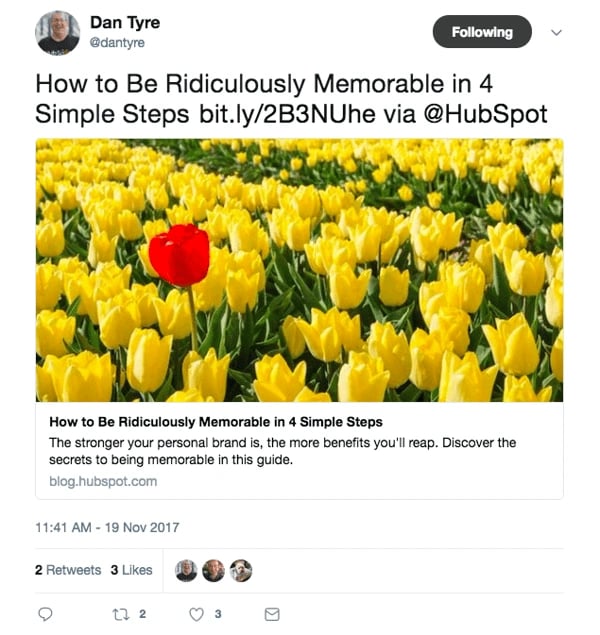Image resolution: width=600 pixels, height=635 pixels.
Task: Click third liker's small avatar
Action: (x=240, y=570)
